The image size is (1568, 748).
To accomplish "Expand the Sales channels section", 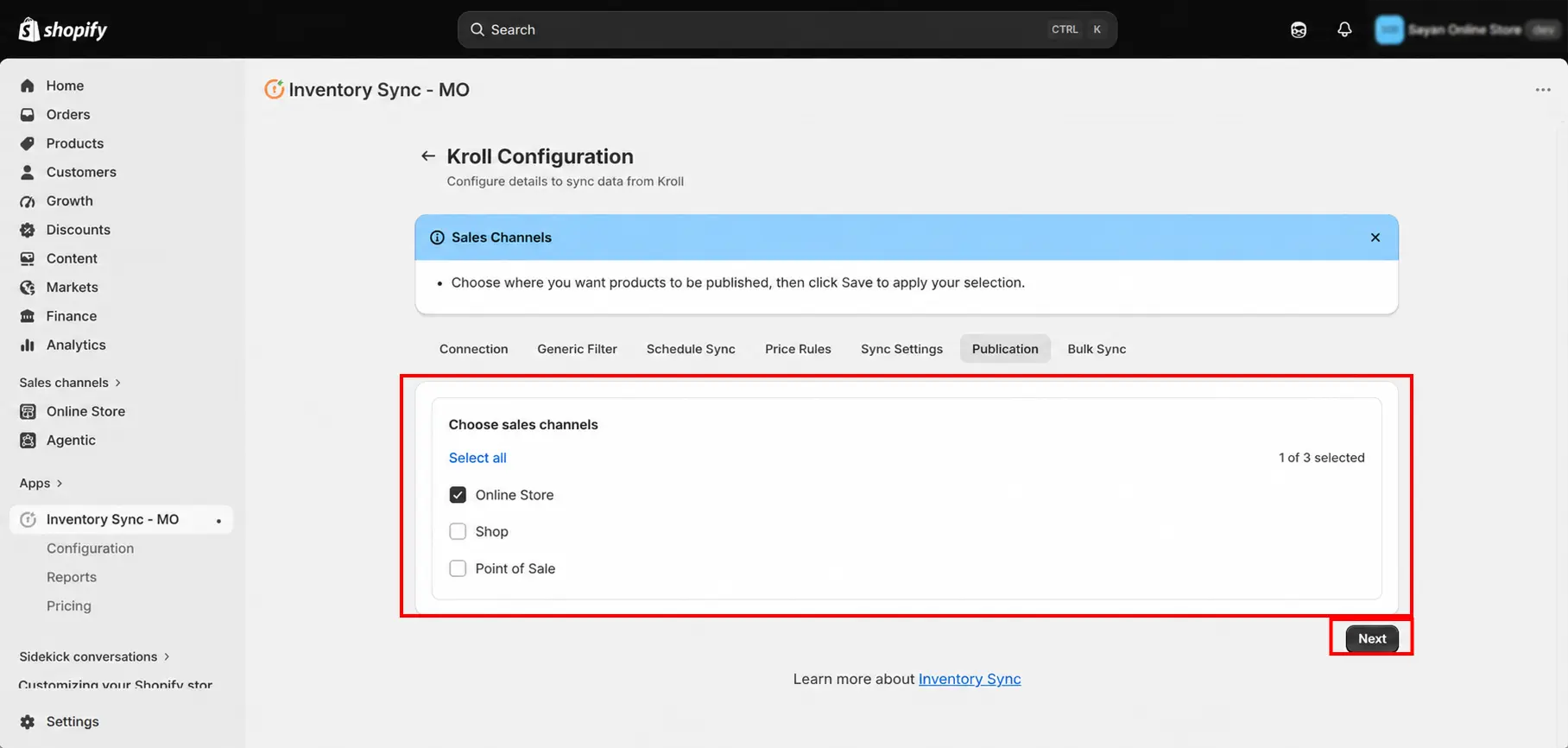I will (x=71, y=383).
